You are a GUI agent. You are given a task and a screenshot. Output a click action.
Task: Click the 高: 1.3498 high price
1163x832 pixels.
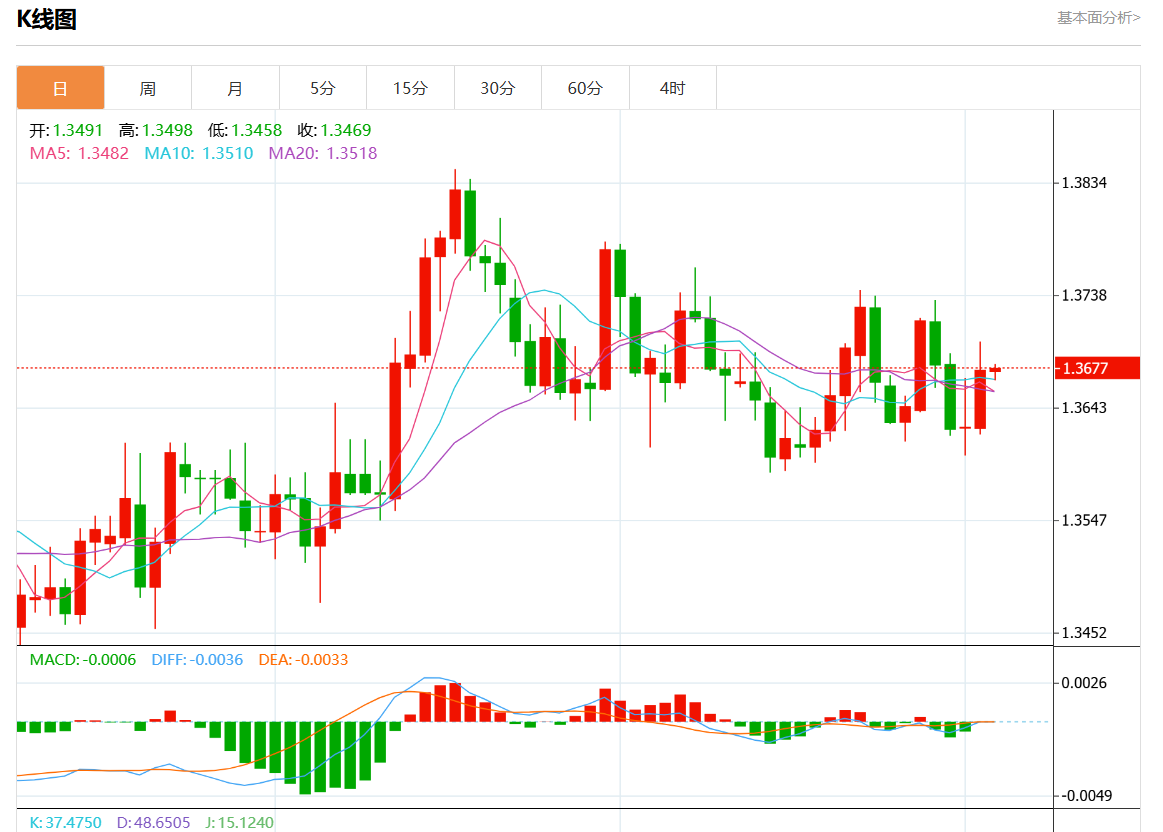click(156, 131)
